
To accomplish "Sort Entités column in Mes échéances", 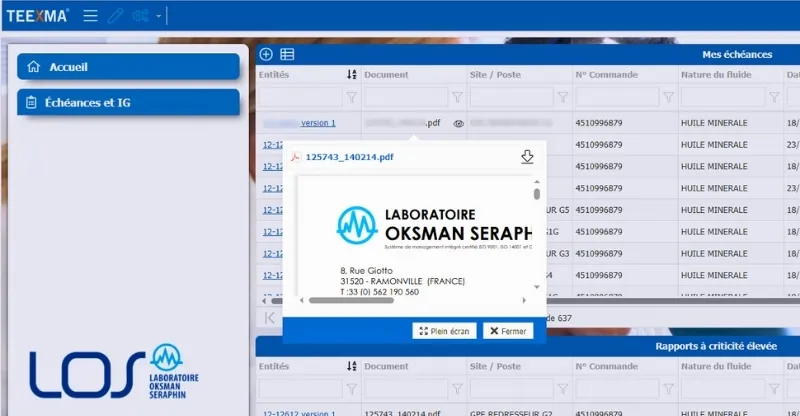I will [352, 75].
